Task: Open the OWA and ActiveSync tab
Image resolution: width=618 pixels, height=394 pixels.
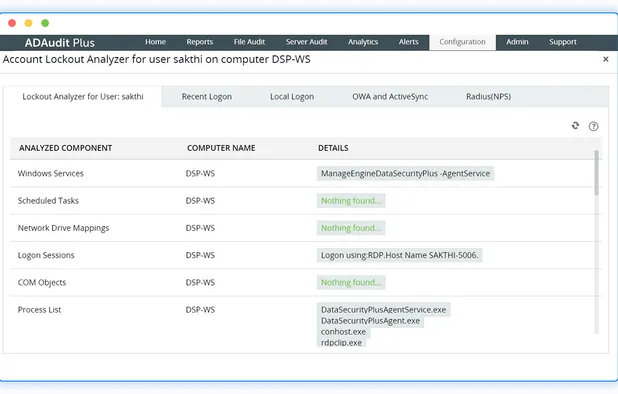Action: [x=390, y=97]
